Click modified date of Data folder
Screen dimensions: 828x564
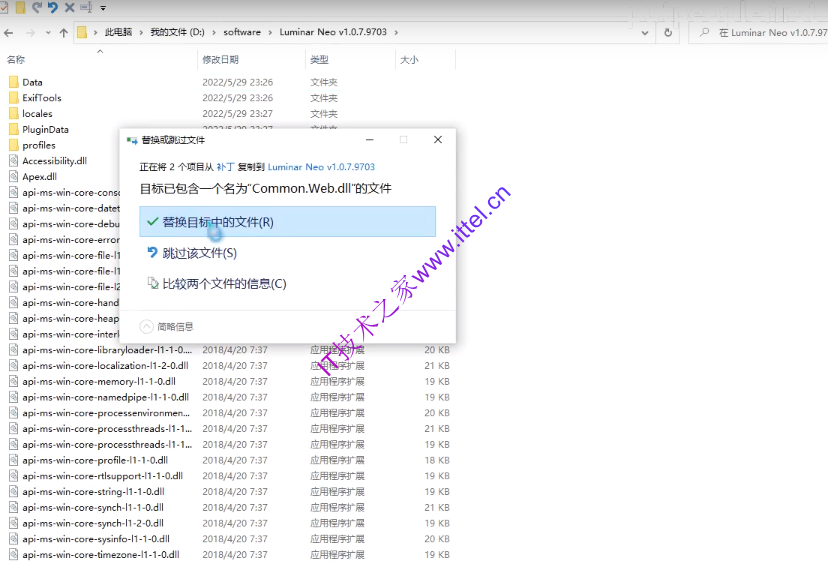(238, 82)
